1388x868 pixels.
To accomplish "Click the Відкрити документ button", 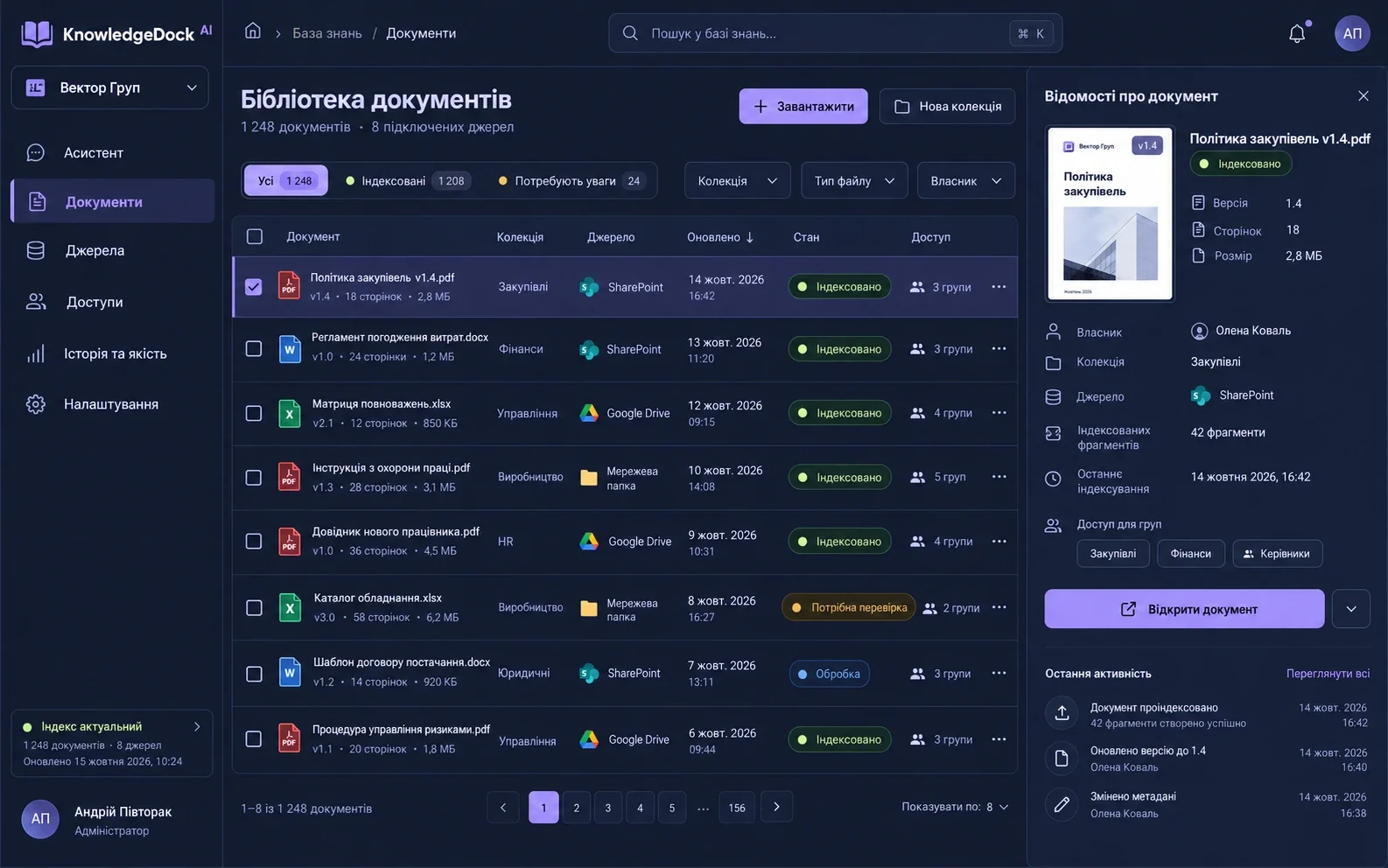I will tap(1184, 609).
